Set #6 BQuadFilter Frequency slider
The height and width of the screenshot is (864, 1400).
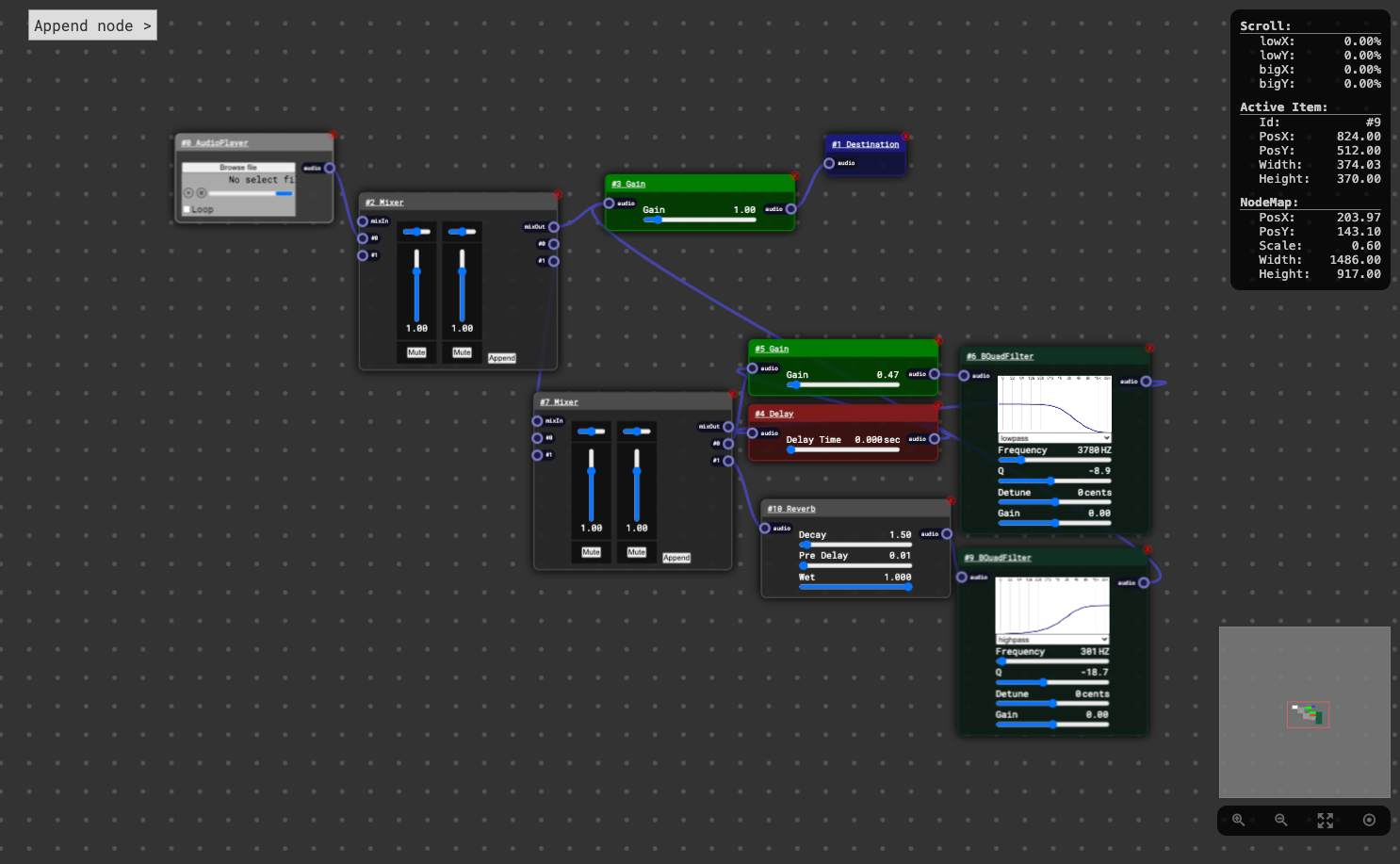pos(1054,460)
